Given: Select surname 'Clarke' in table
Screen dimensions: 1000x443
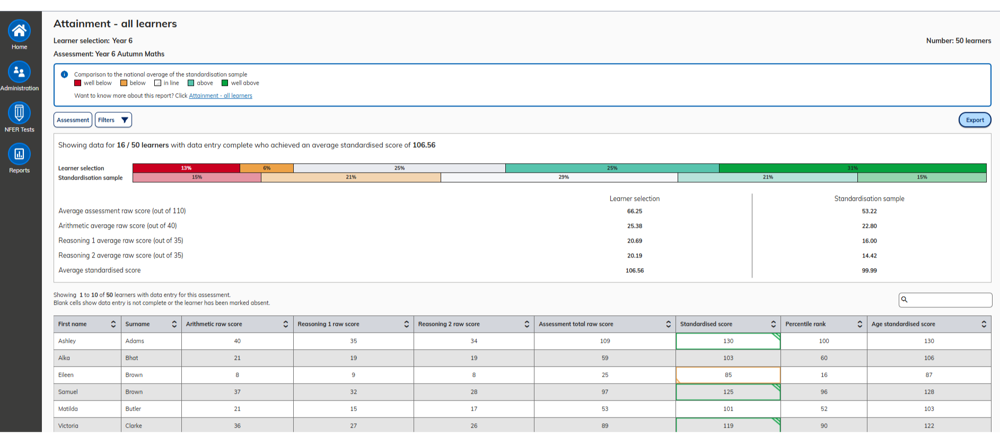Looking at the screenshot, I should tap(134, 425).
